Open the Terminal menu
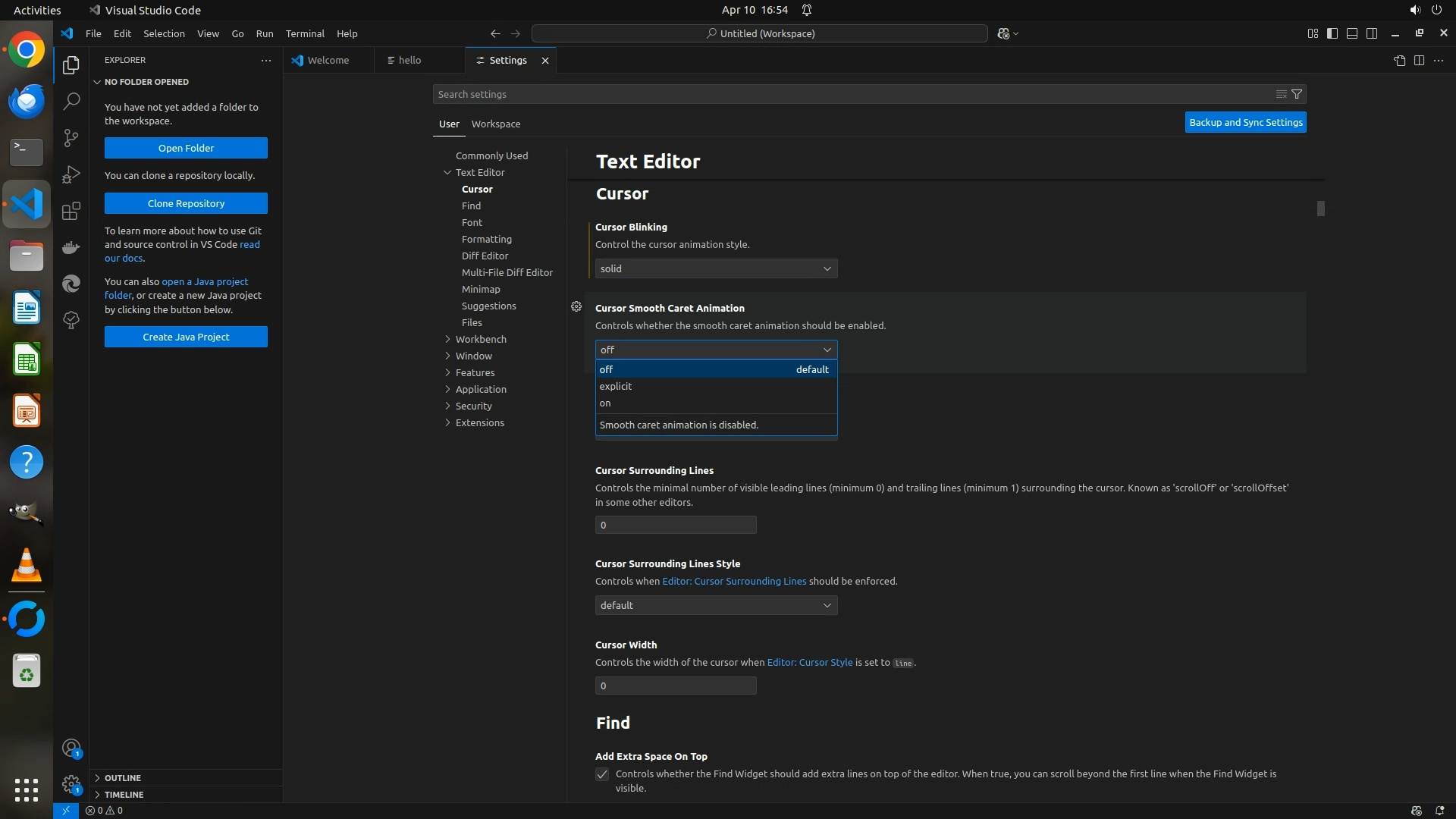1456x819 pixels. point(305,33)
